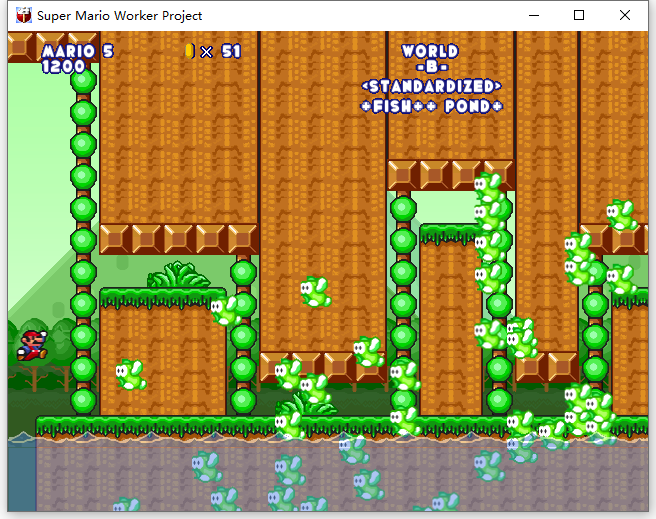
Task: Click the Mario character sprite
Action: 32,345
